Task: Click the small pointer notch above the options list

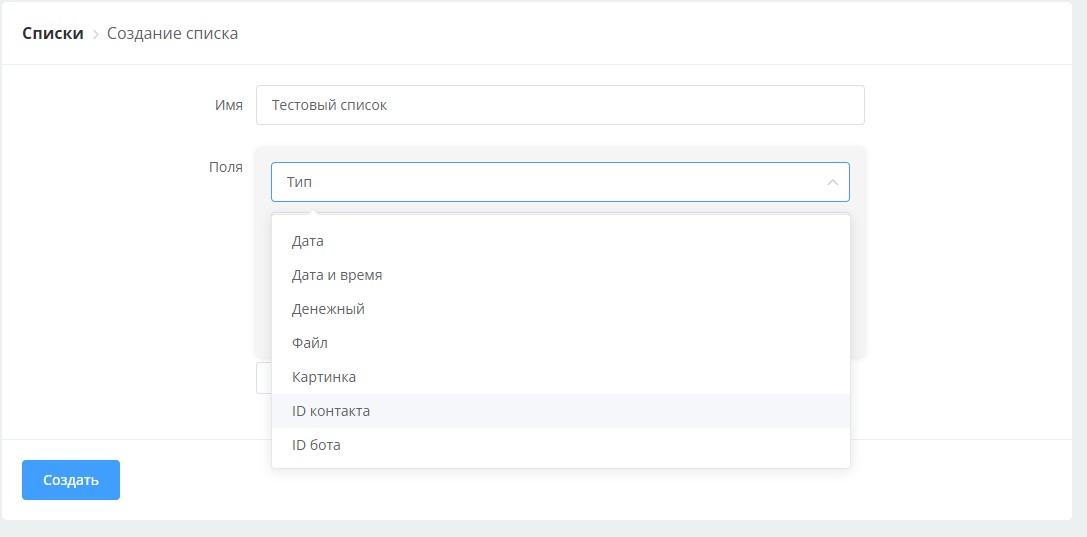Action: 313,212
